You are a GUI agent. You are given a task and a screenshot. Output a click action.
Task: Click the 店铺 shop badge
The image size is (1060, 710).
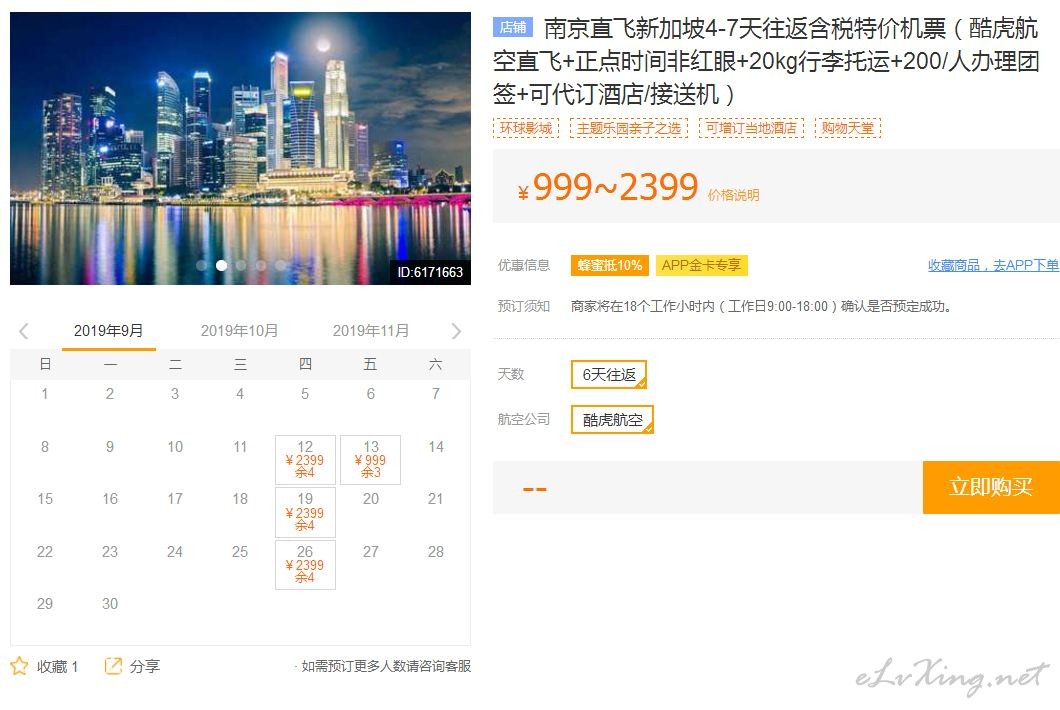[512, 27]
